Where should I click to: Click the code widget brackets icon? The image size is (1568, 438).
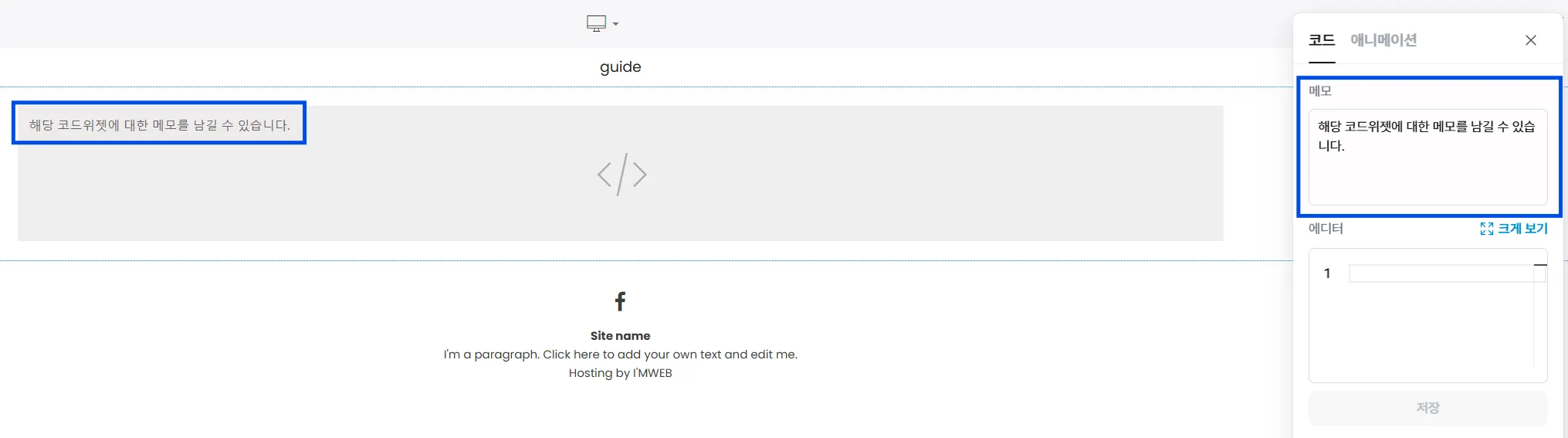621,175
